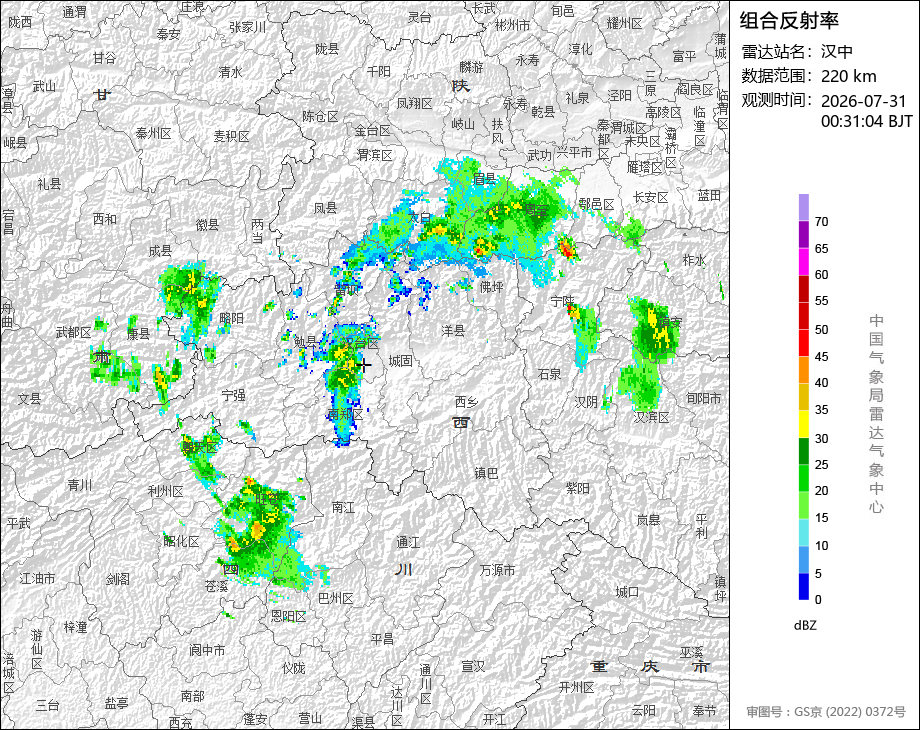920x730 pixels.
Task: Click the legend value 45
Action: (821, 357)
